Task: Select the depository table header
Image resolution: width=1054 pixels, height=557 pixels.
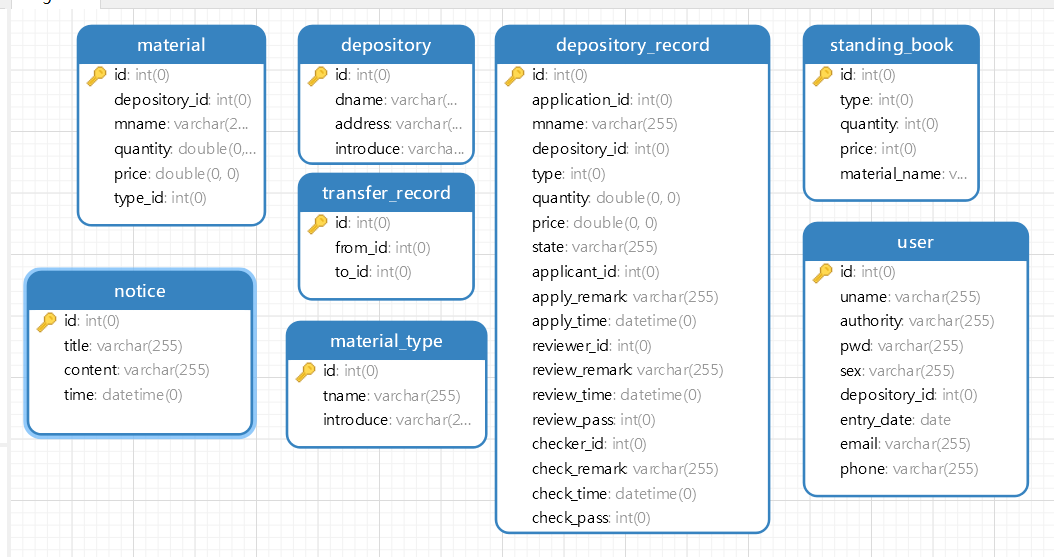Action: 386,45
